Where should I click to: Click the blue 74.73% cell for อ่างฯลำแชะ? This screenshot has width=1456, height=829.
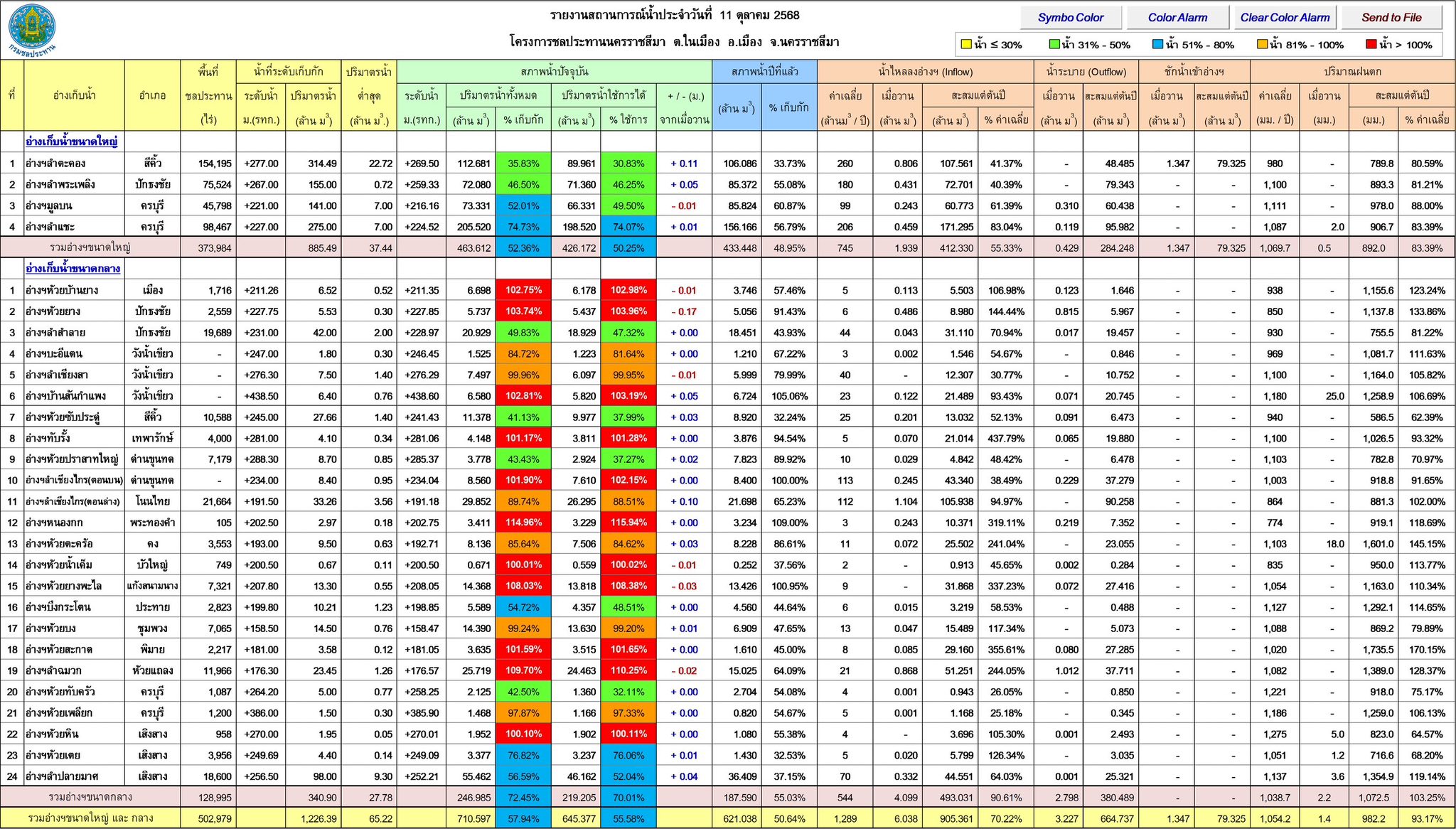click(x=523, y=228)
